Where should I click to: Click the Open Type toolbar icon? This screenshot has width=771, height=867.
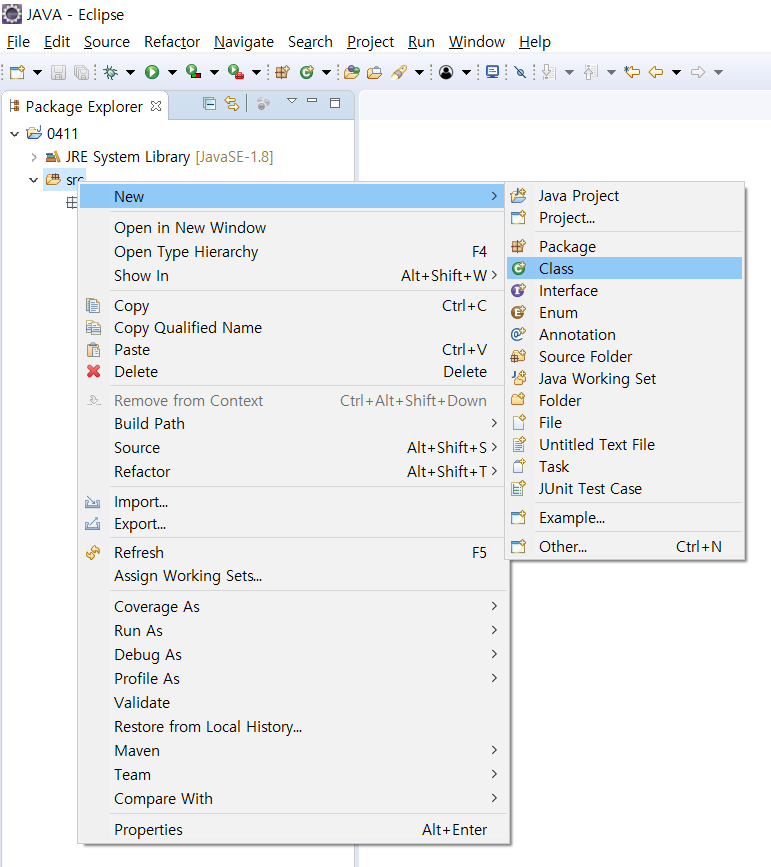(x=352, y=72)
